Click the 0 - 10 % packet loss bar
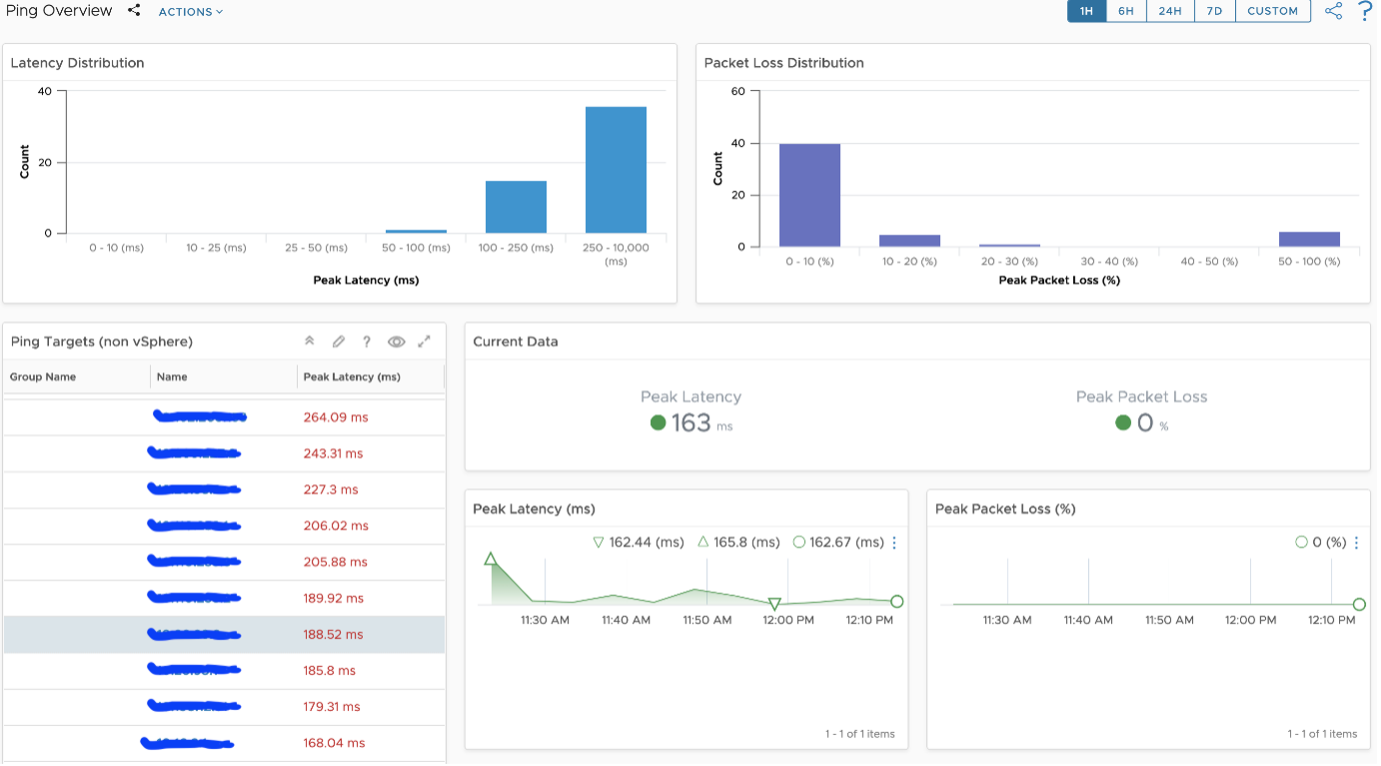The height and width of the screenshot is (766, 1381). point(810,195)
